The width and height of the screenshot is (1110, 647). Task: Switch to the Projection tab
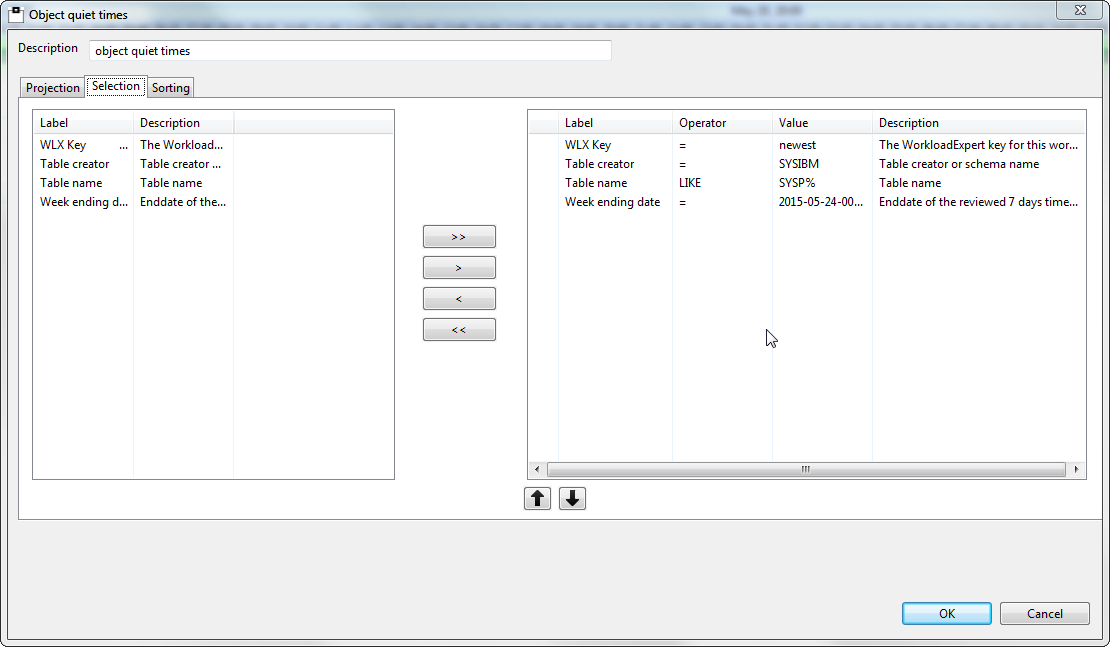point(52,88)
